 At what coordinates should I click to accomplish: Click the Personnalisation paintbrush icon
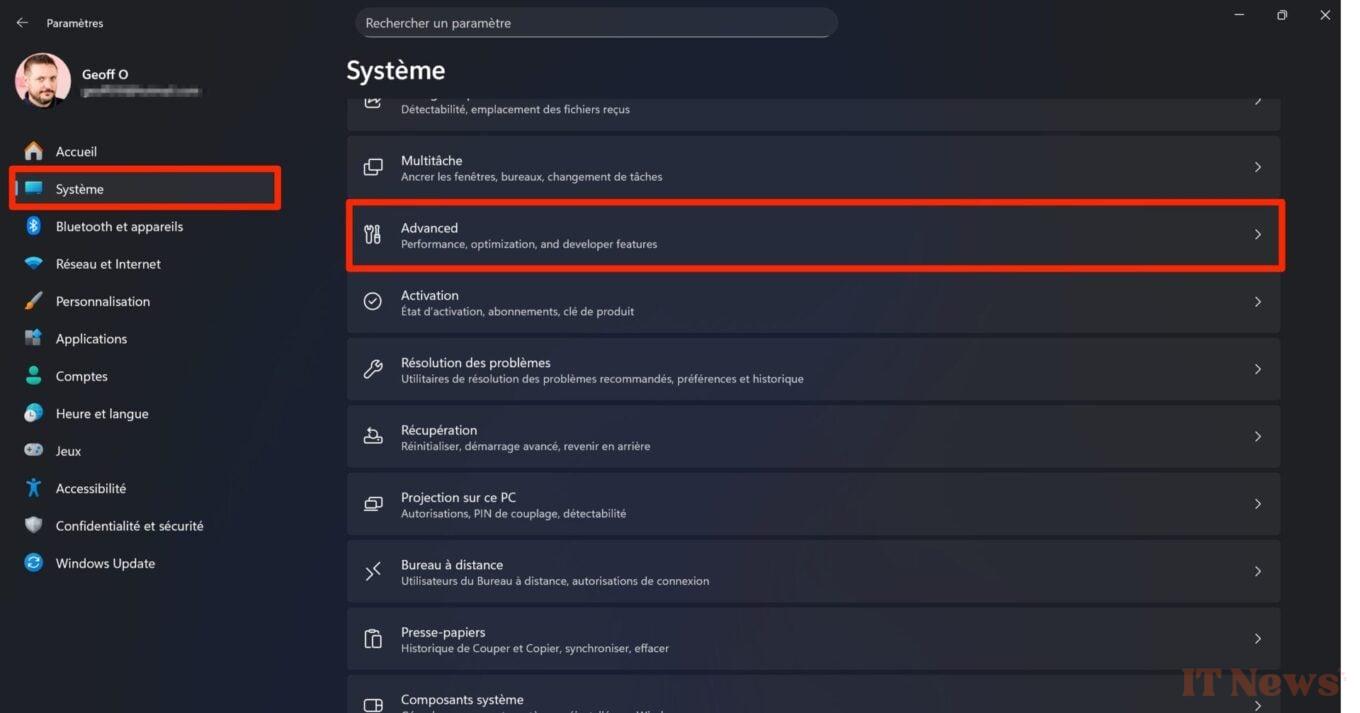tap(34, 301)
